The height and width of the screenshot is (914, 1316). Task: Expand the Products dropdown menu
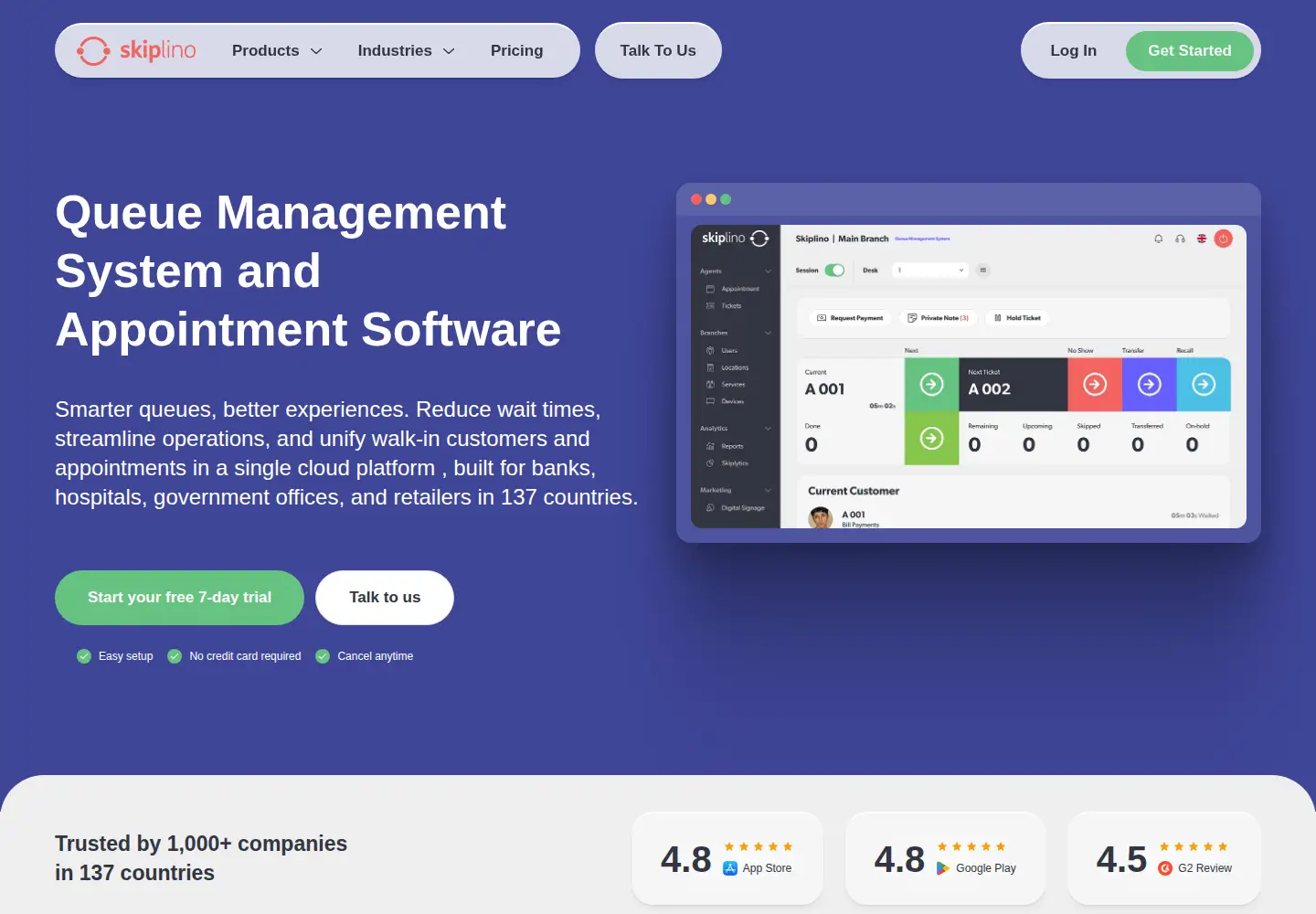coord(277,51)
